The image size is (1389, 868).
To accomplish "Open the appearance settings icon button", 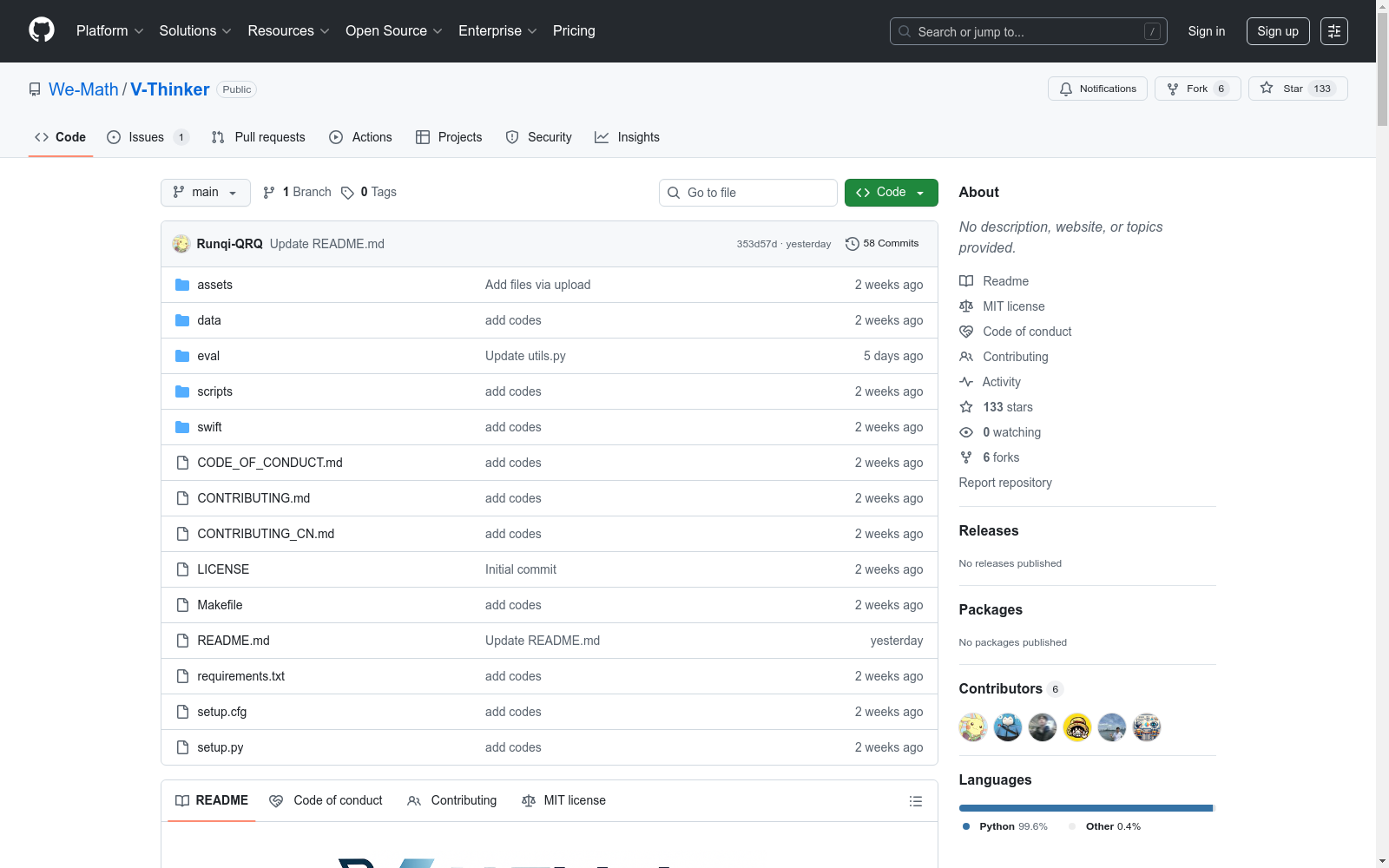I will coord(1334,31).
